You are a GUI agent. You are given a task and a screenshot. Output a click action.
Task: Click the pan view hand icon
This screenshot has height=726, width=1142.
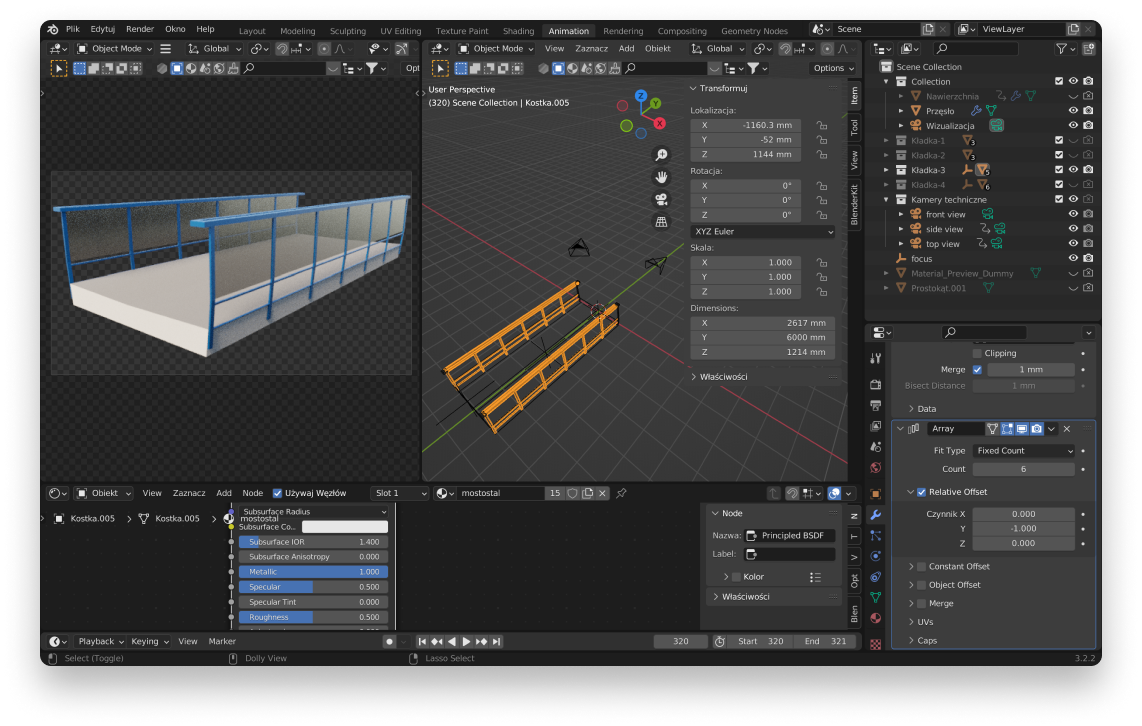tap(661, 177)
